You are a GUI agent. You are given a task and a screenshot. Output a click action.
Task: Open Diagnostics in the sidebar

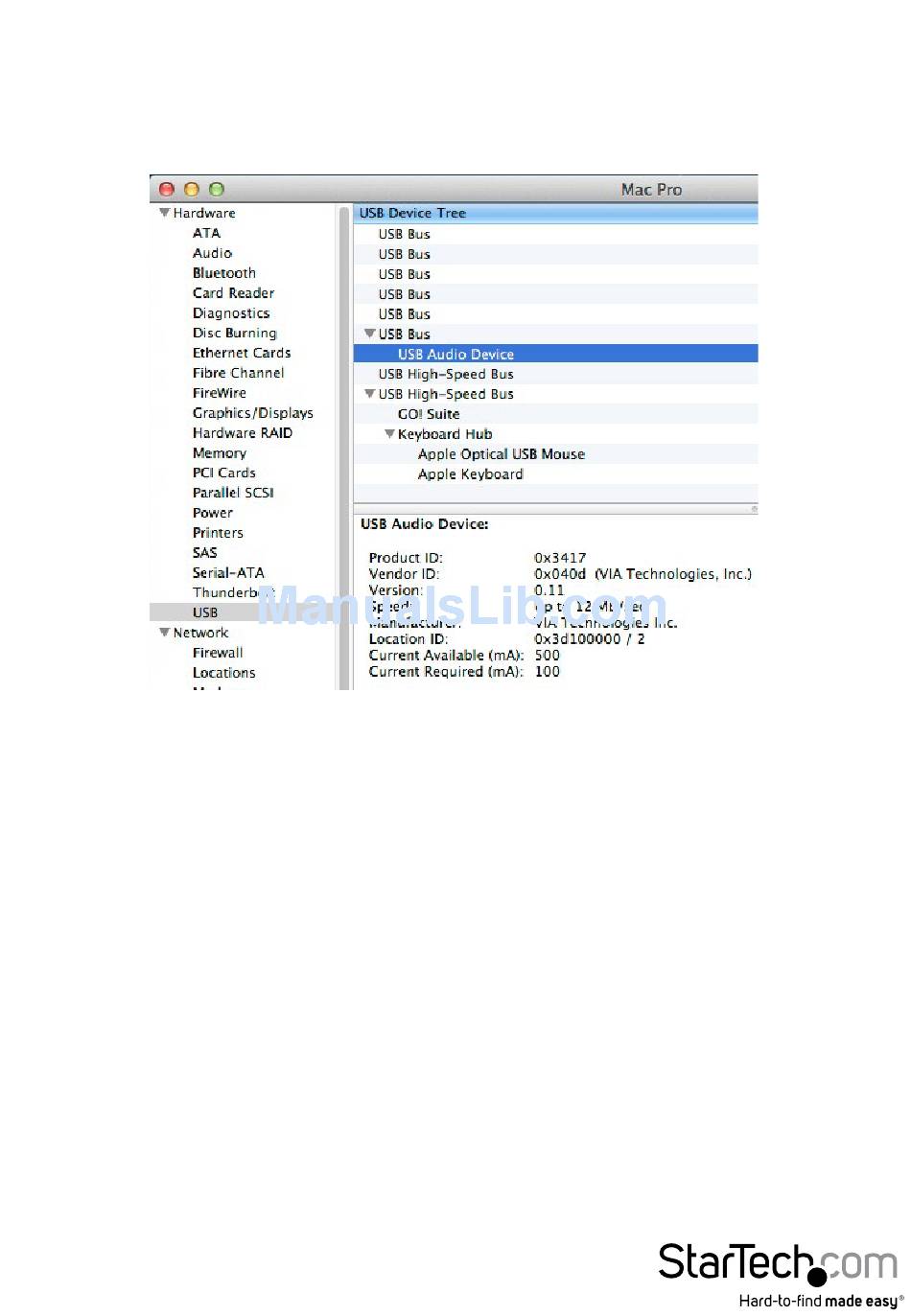[x=231, y=313]
